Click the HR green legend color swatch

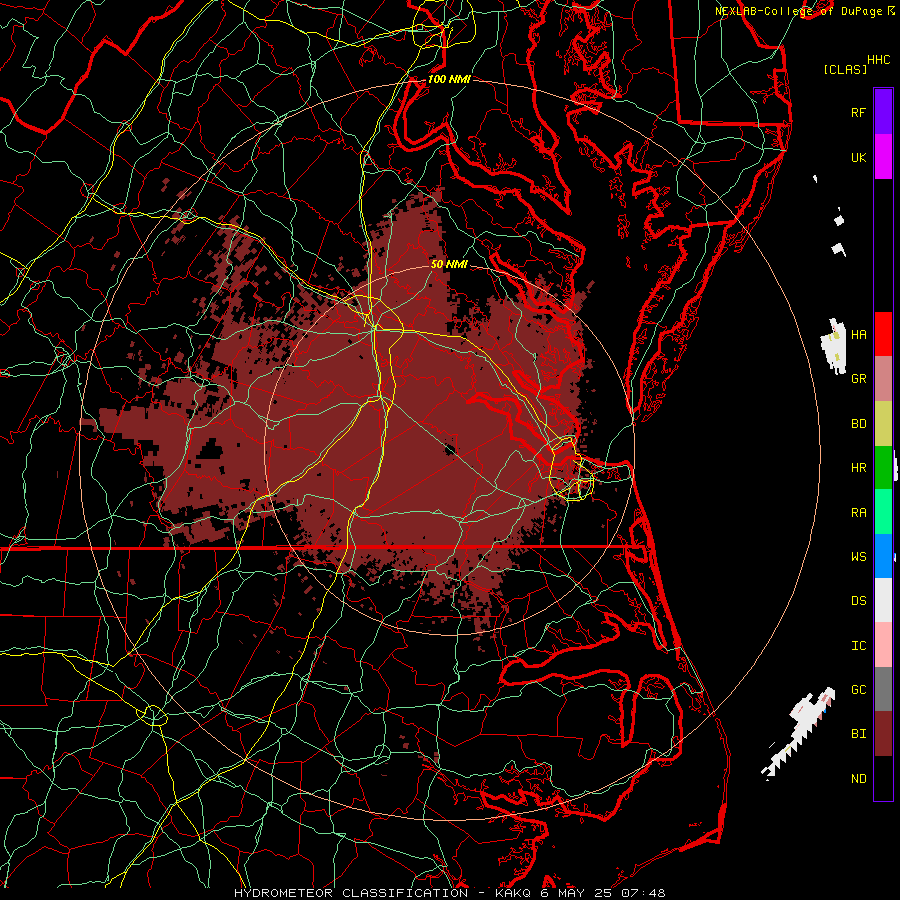pyautogui.click(x=883, y=468)
